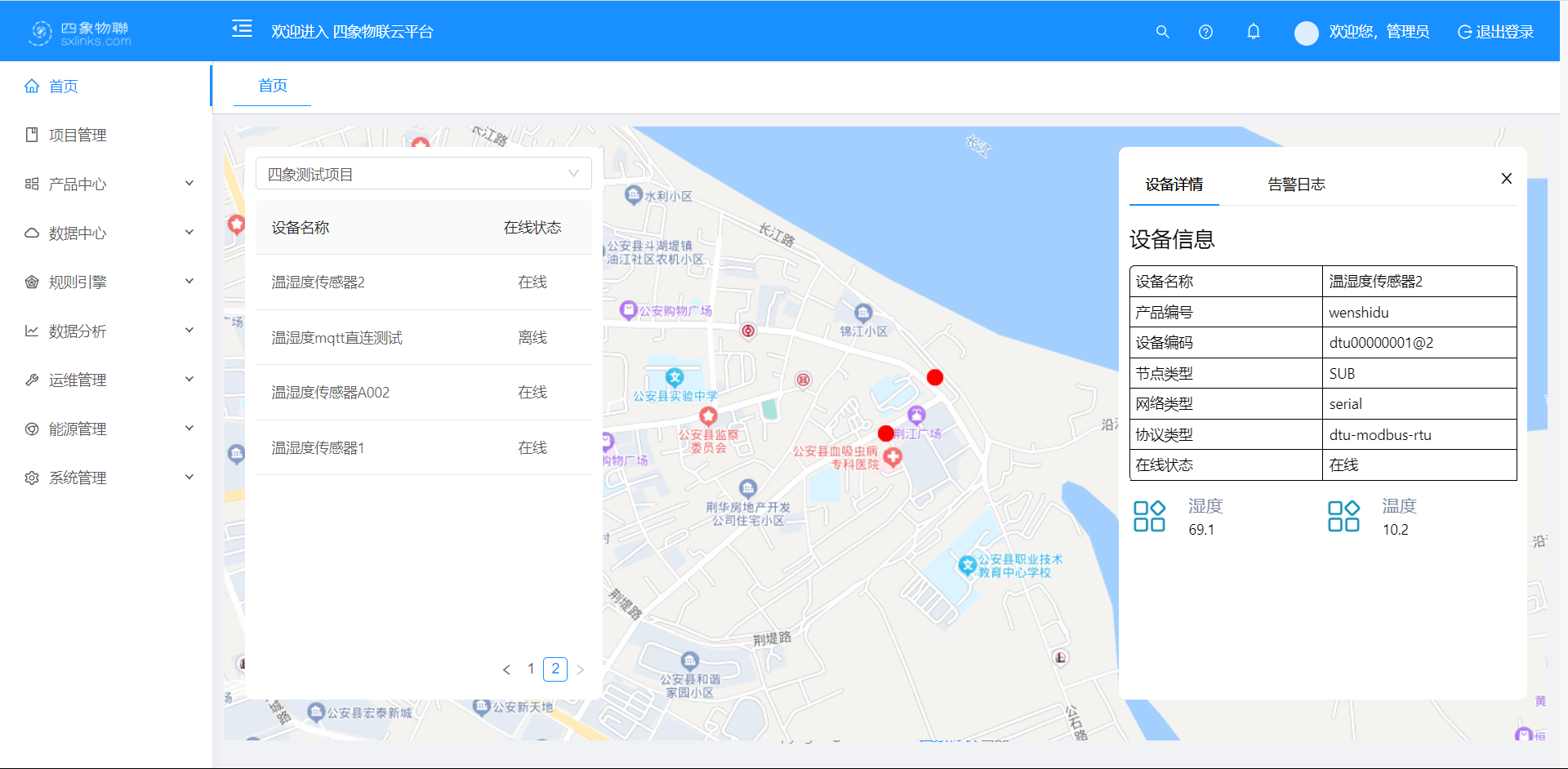The image size is (1568, 769).
Task: Select the 运维管理 wrench icon
Action: (32, 379)
